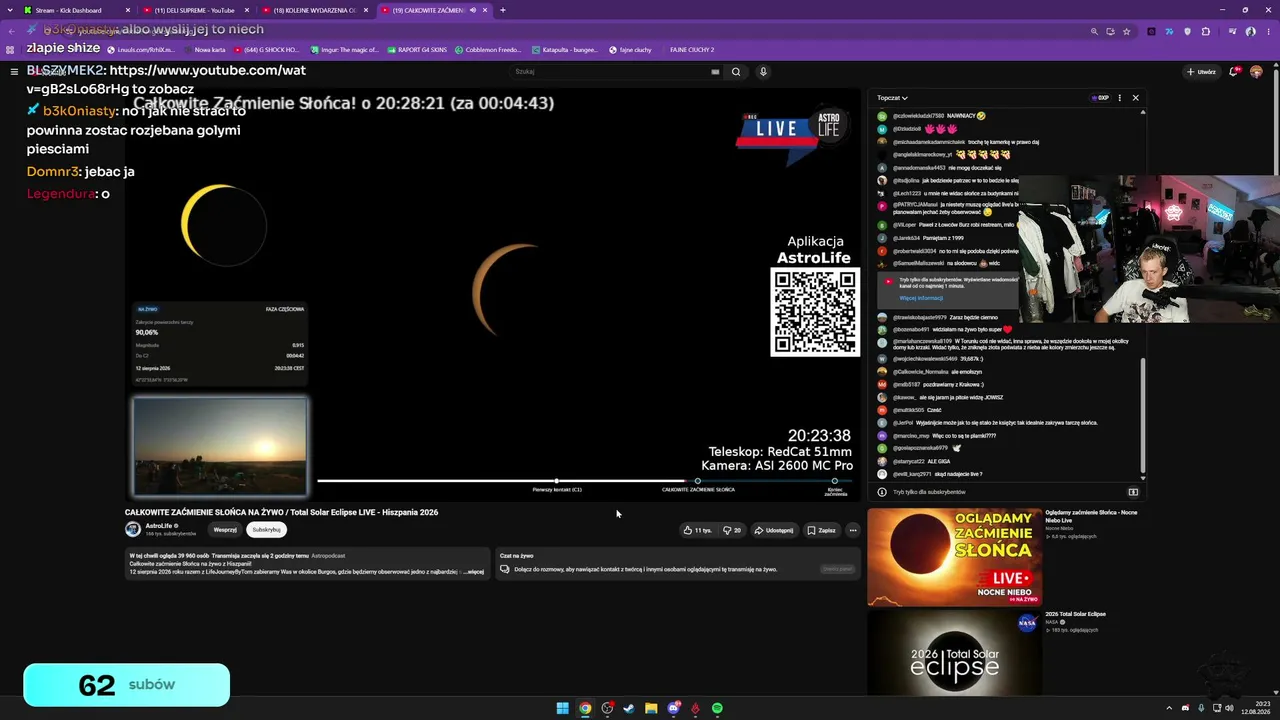Open the on-screen keyboard icon in search box
This screenshot has height=720, width=1280.
(x=715, y=72)
